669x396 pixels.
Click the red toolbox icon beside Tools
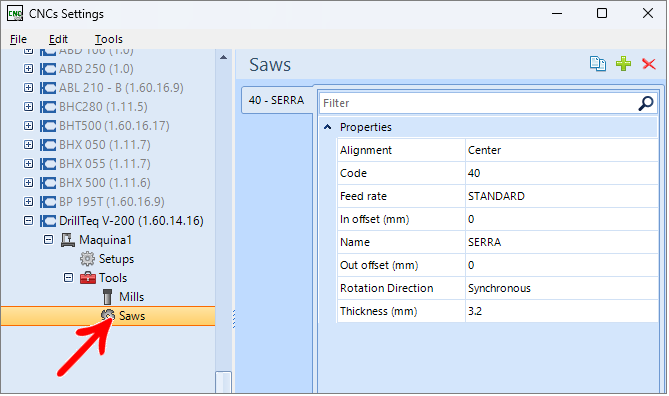tap(88, 278)
